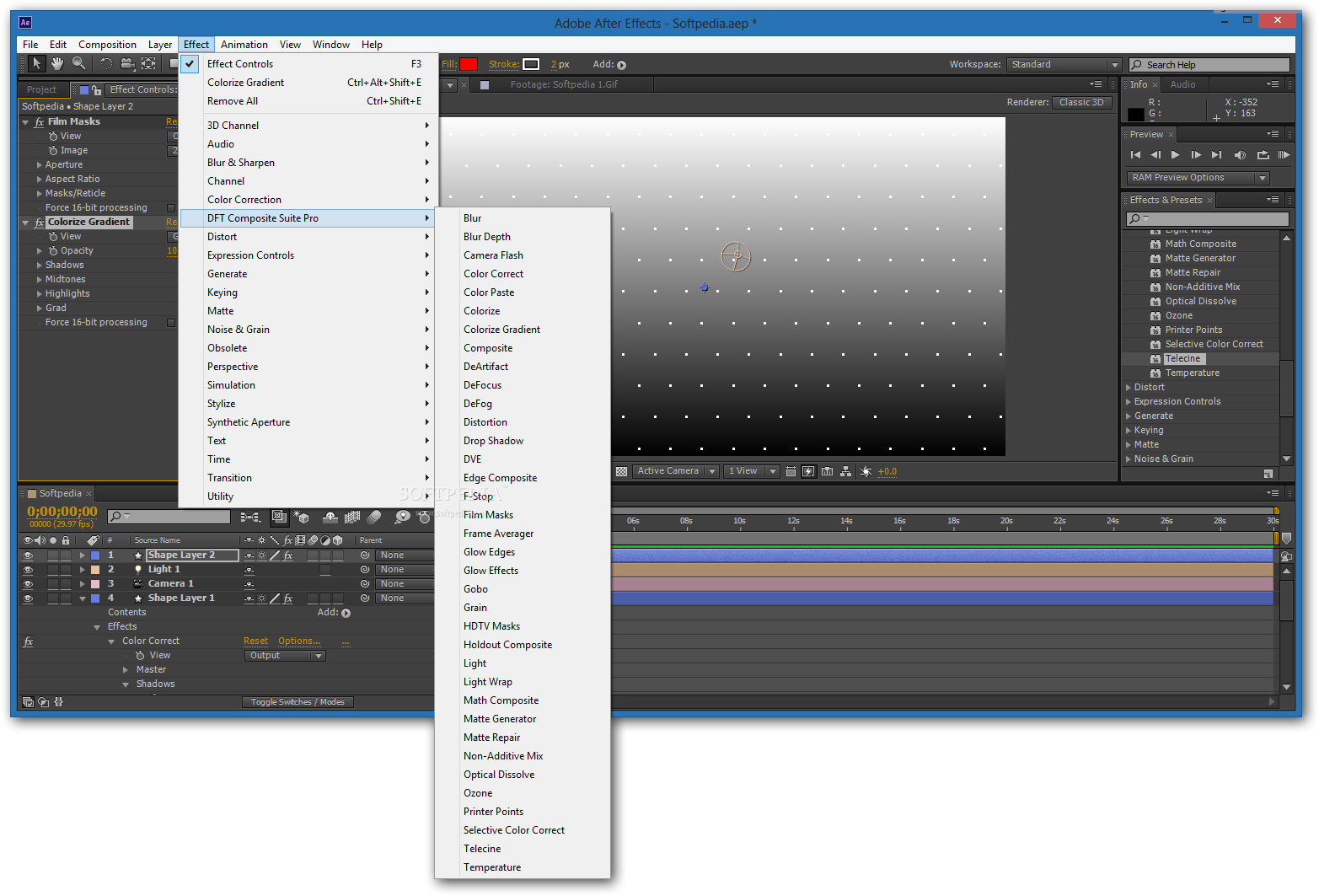The image size is (1319, 896).
Task: Open the RAM Preview Options dropdown
Action: click(1198, 178)
